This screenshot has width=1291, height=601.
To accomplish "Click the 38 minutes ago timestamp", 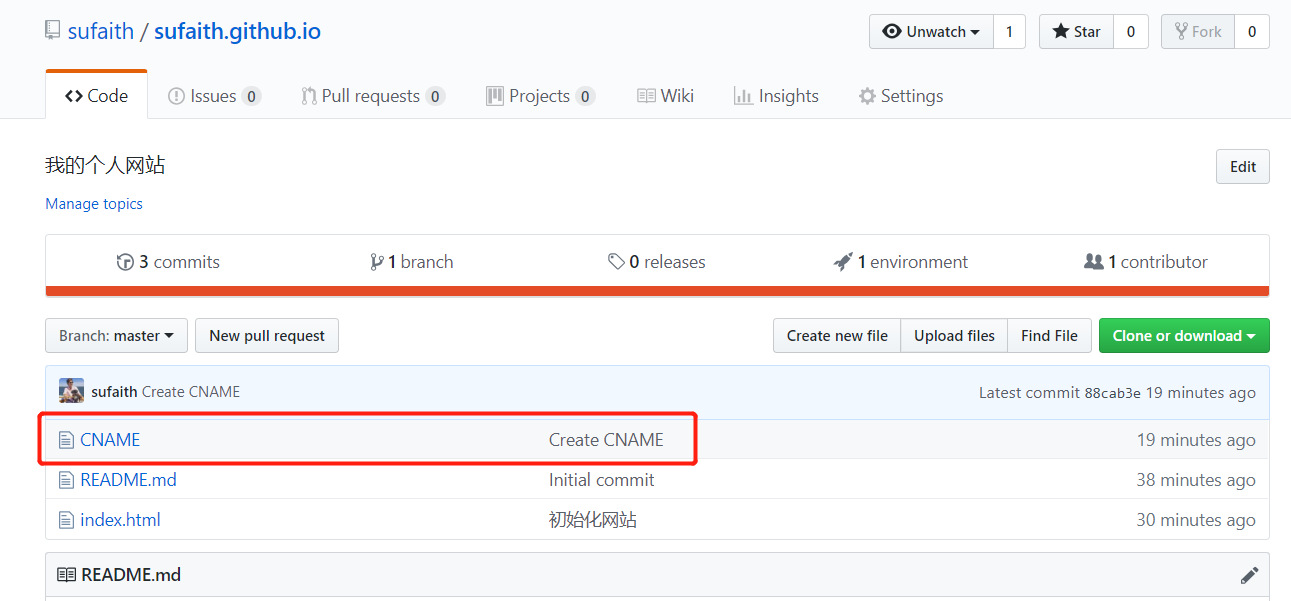I will click(x=1196, y=480).
